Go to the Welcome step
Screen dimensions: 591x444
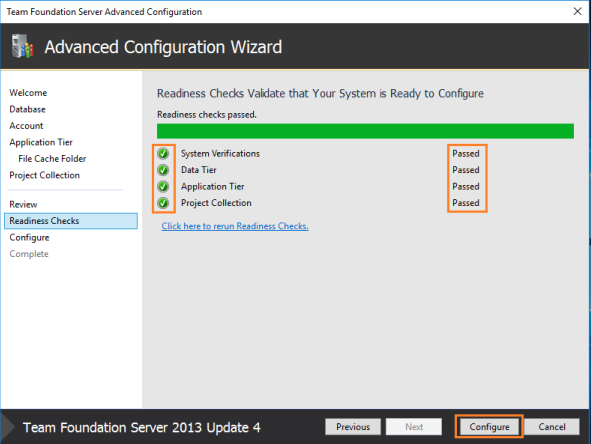tap(28, 93)
